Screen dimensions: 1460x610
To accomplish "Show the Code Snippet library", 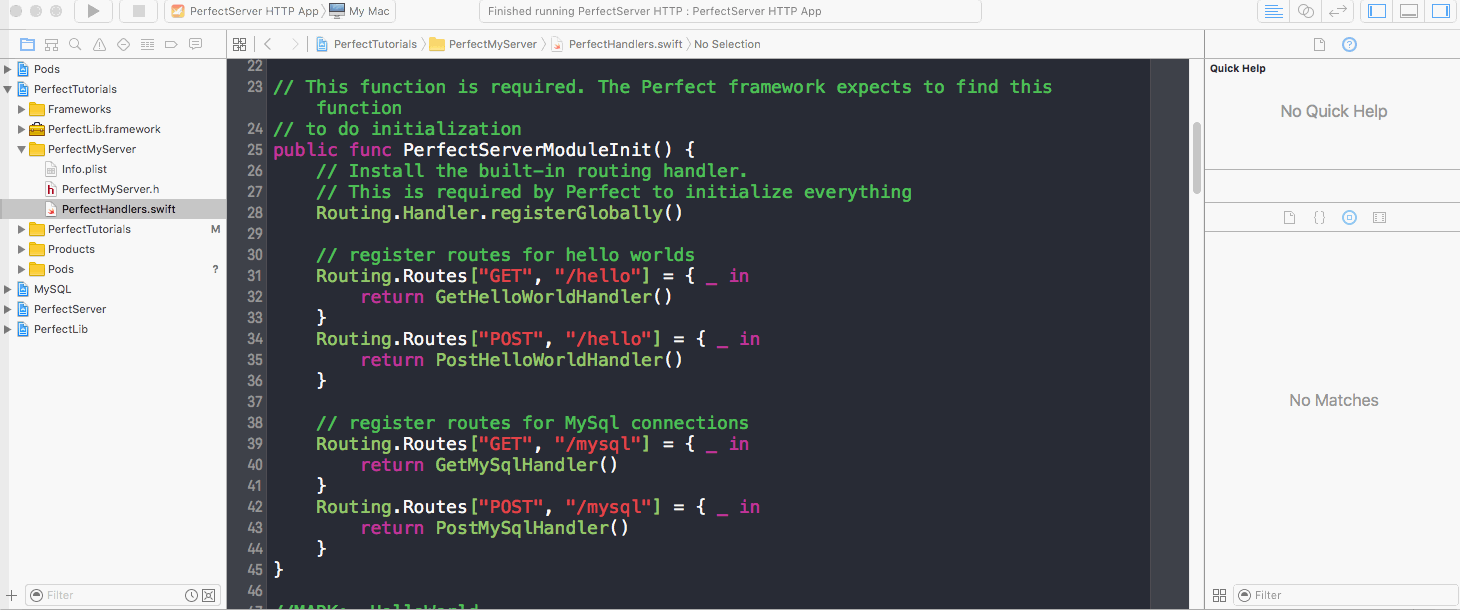I will pos(1319,217).
